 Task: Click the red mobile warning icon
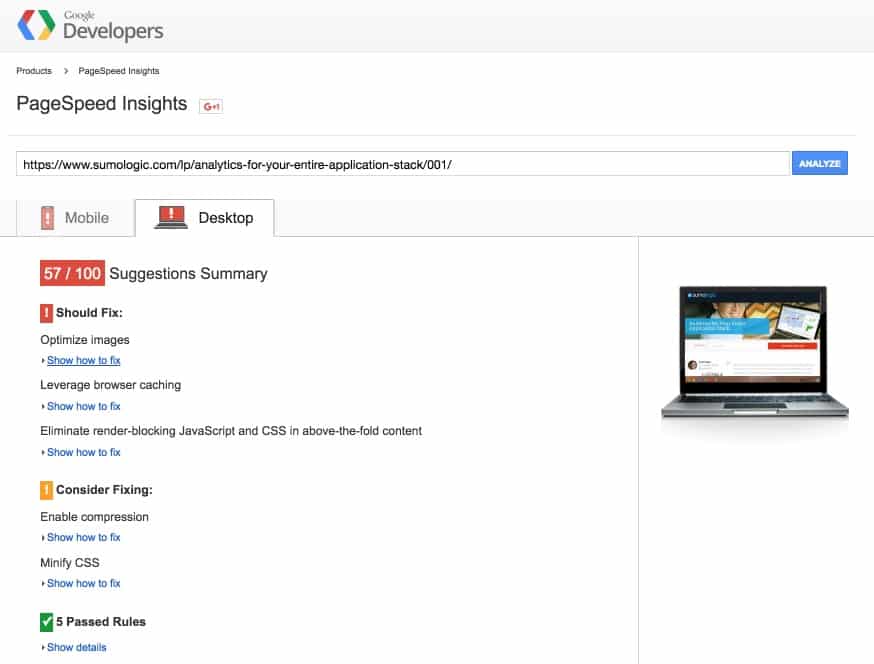coord(48,217)
